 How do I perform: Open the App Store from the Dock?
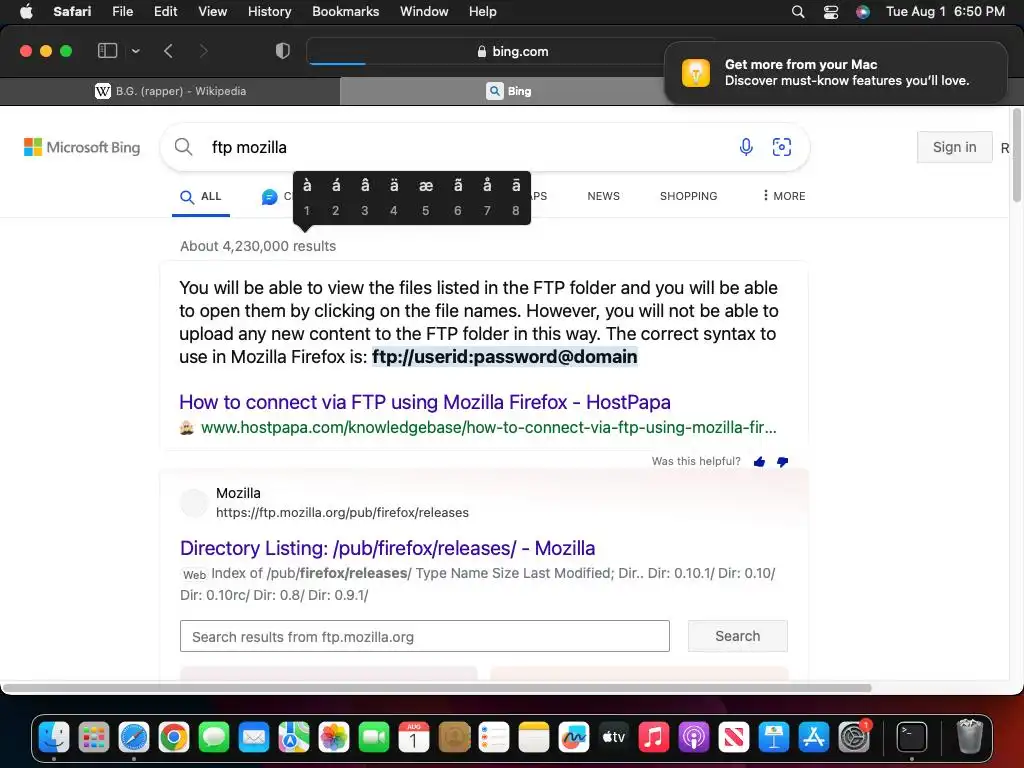(814, 737)
